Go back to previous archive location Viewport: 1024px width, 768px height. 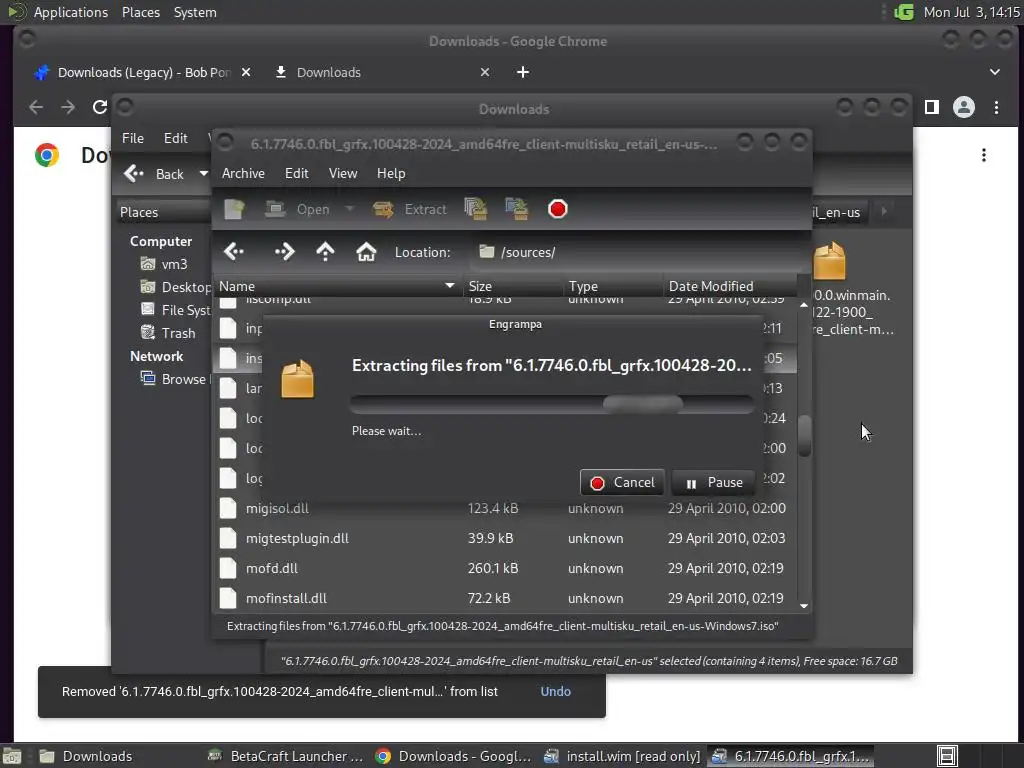point(234,252)
